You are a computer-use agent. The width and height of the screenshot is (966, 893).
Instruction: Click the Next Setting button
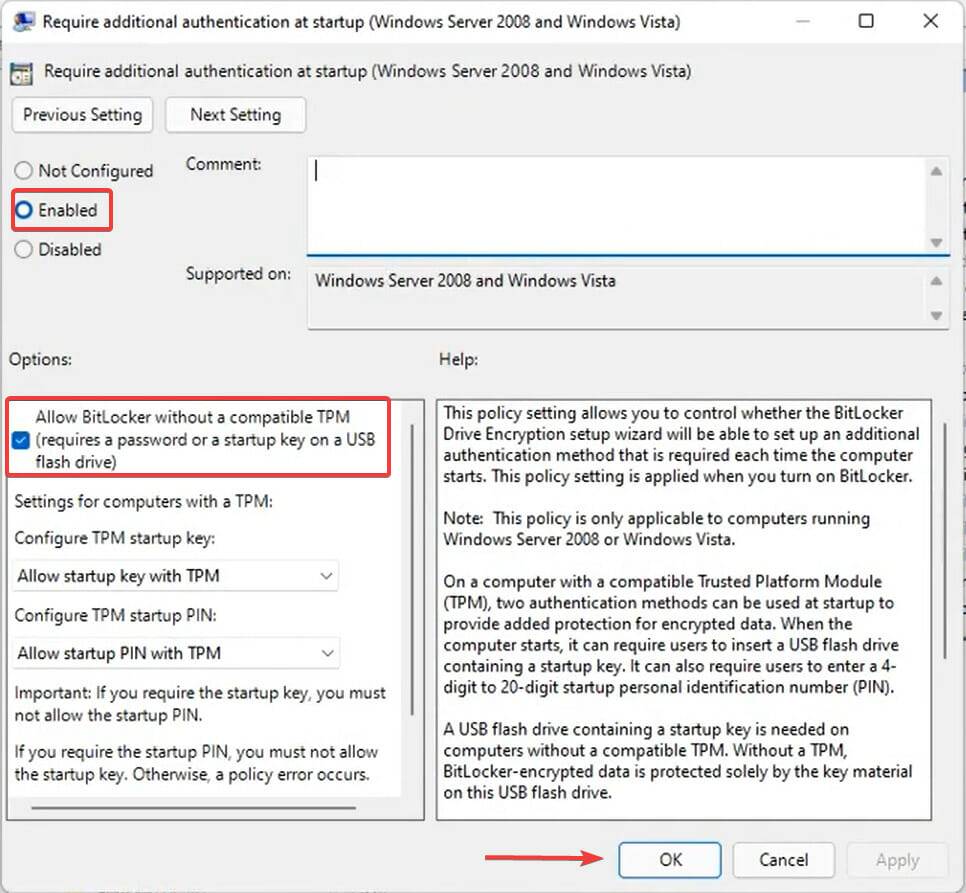(x=235, y=114)
